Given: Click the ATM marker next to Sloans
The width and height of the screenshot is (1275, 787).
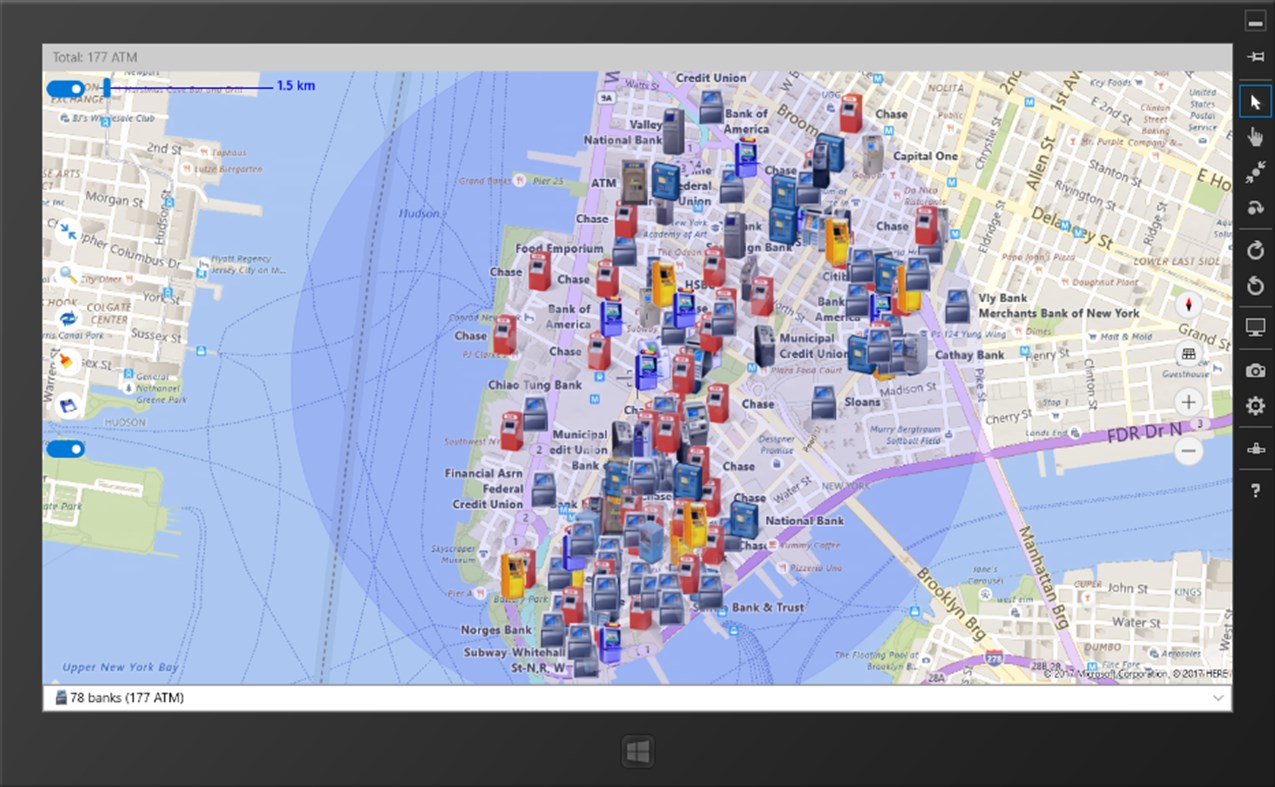Looking at the screenshot, I should click(x=824, y=402).
